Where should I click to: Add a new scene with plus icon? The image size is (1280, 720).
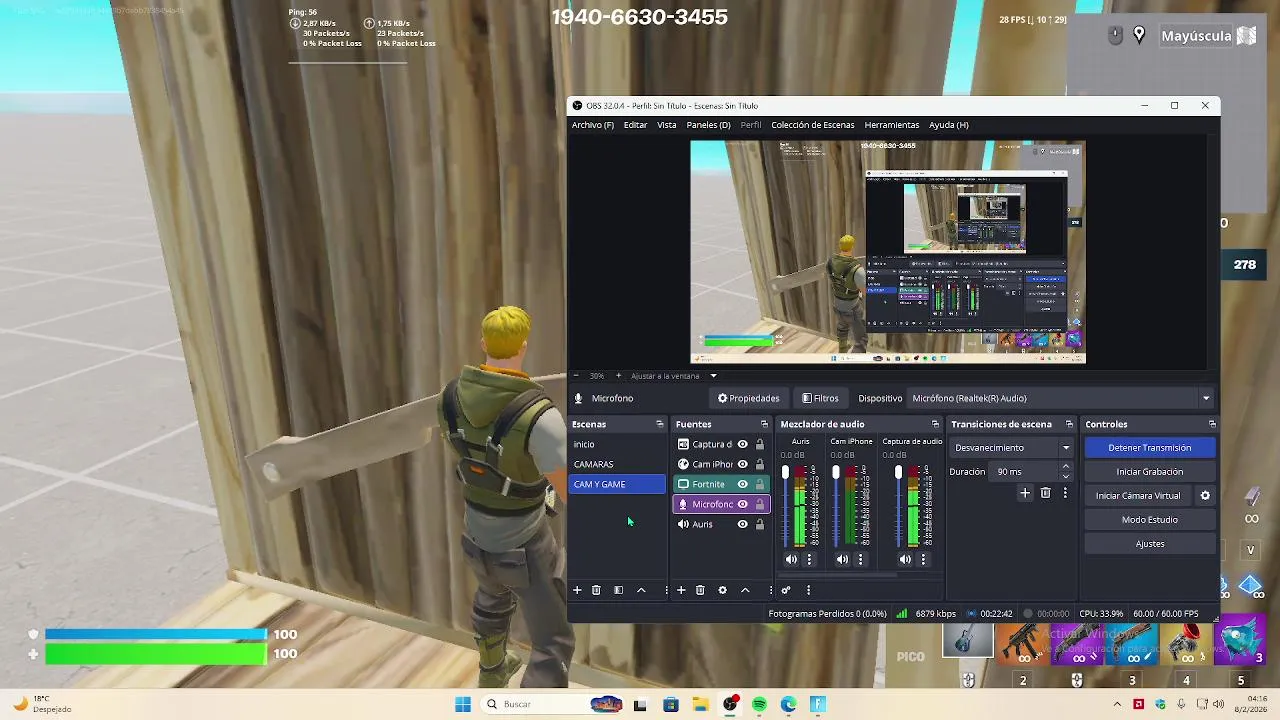pyautogui.click(x=577, y=590)
